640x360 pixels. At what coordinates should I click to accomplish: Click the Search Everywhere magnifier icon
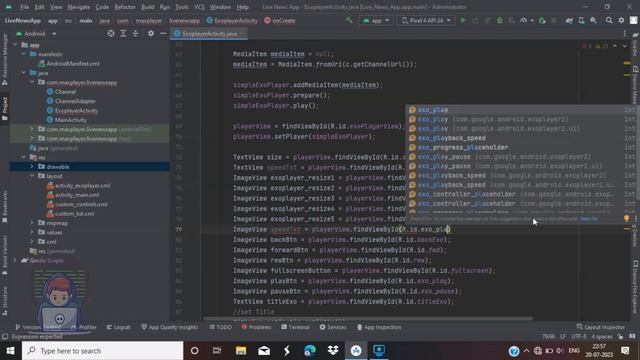(609, 20)
